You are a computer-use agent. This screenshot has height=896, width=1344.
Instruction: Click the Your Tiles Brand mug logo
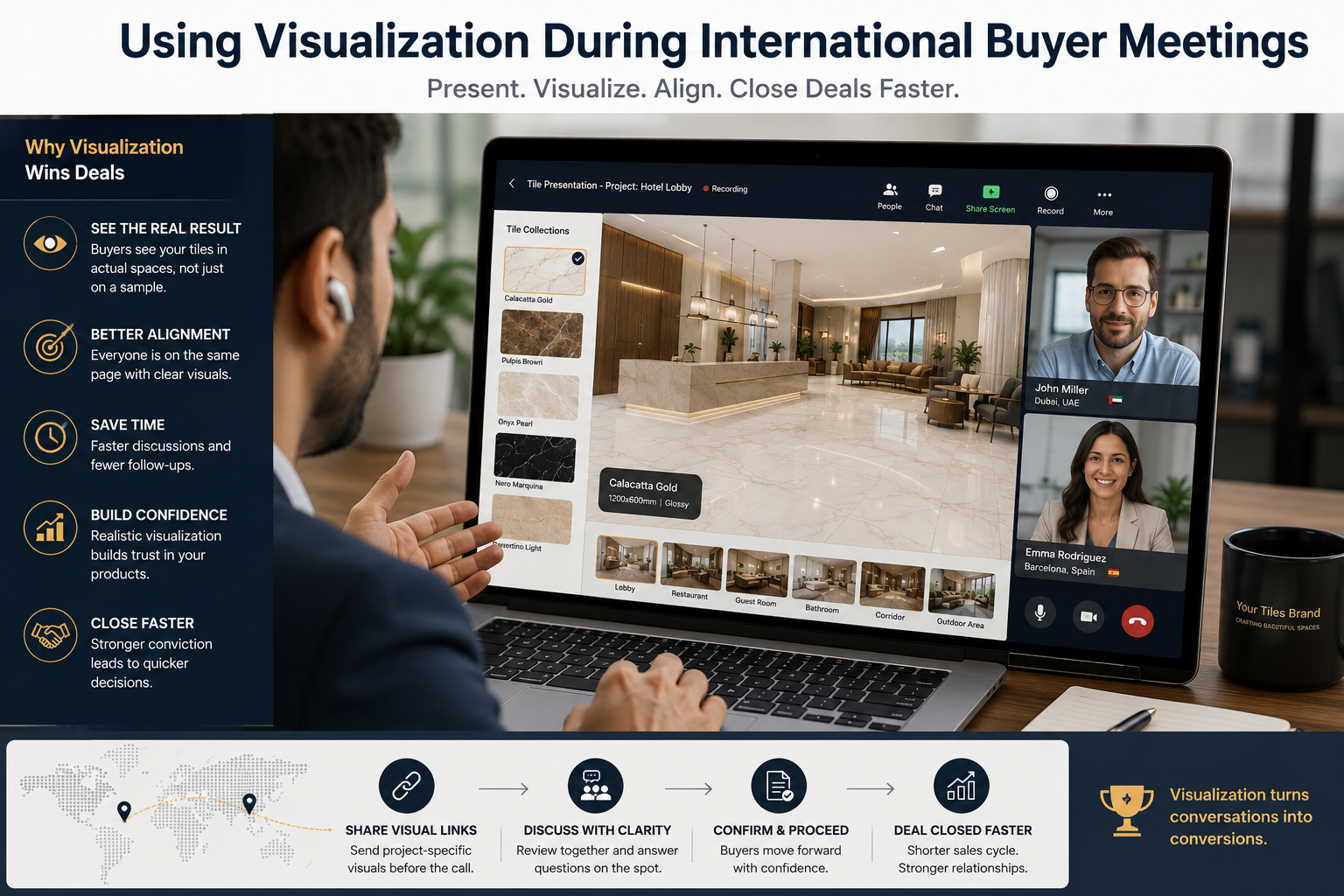click(x=1277, y=615)
